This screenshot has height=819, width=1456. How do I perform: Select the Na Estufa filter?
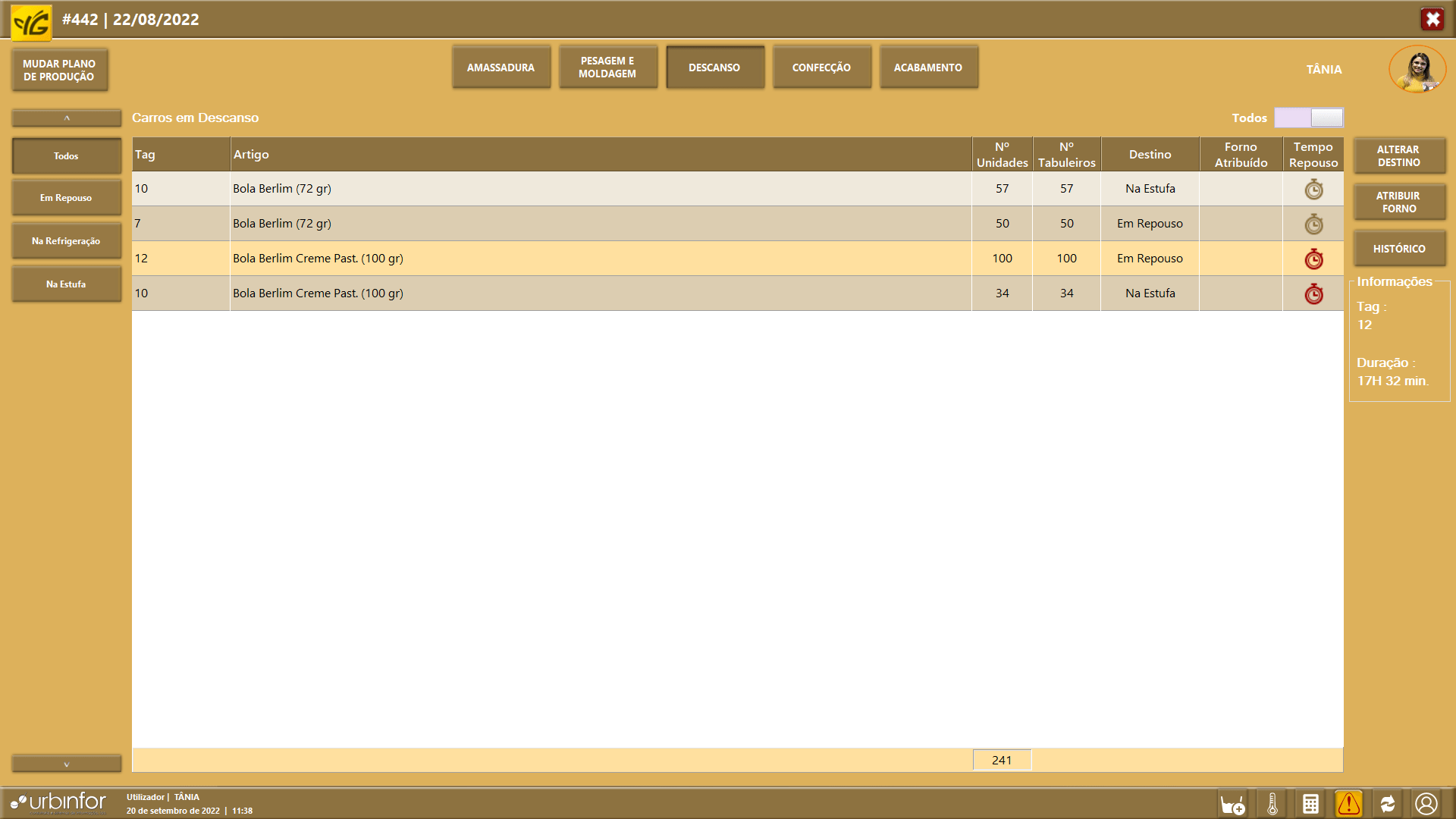66,284
